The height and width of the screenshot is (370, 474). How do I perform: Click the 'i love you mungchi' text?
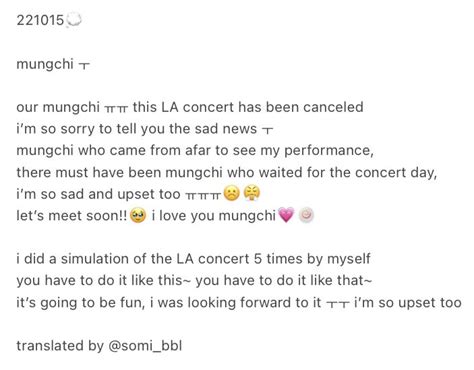click(x=214, y=216)
